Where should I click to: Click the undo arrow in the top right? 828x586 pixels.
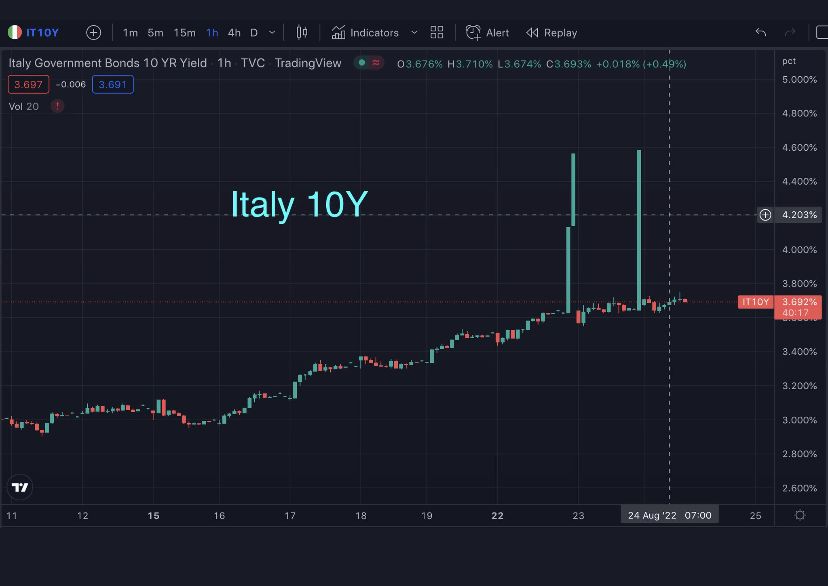tap(760, 32)
